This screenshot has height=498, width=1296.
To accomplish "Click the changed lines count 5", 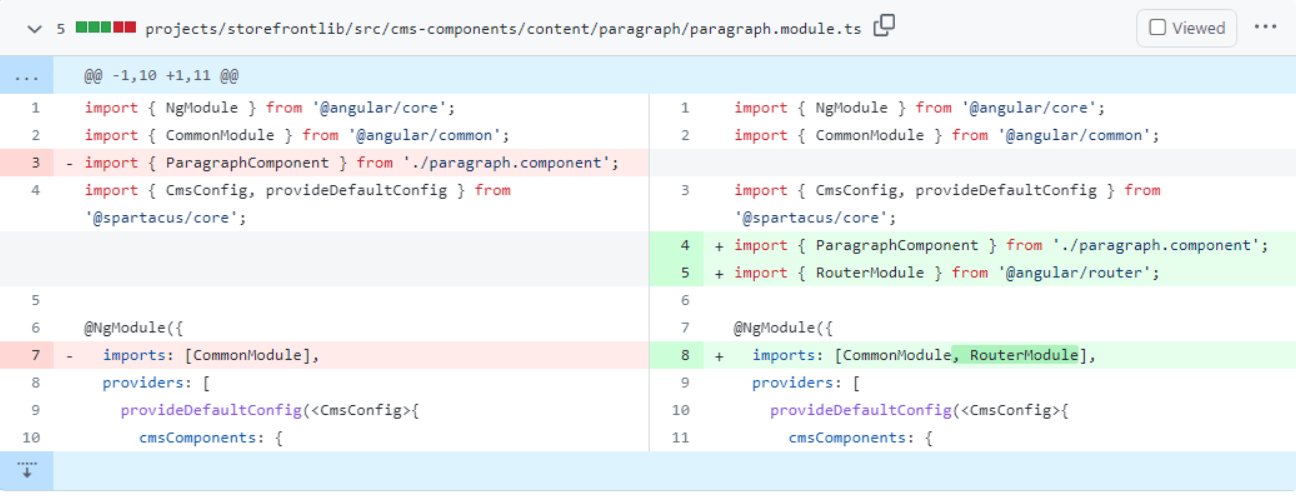I will 61,29.
